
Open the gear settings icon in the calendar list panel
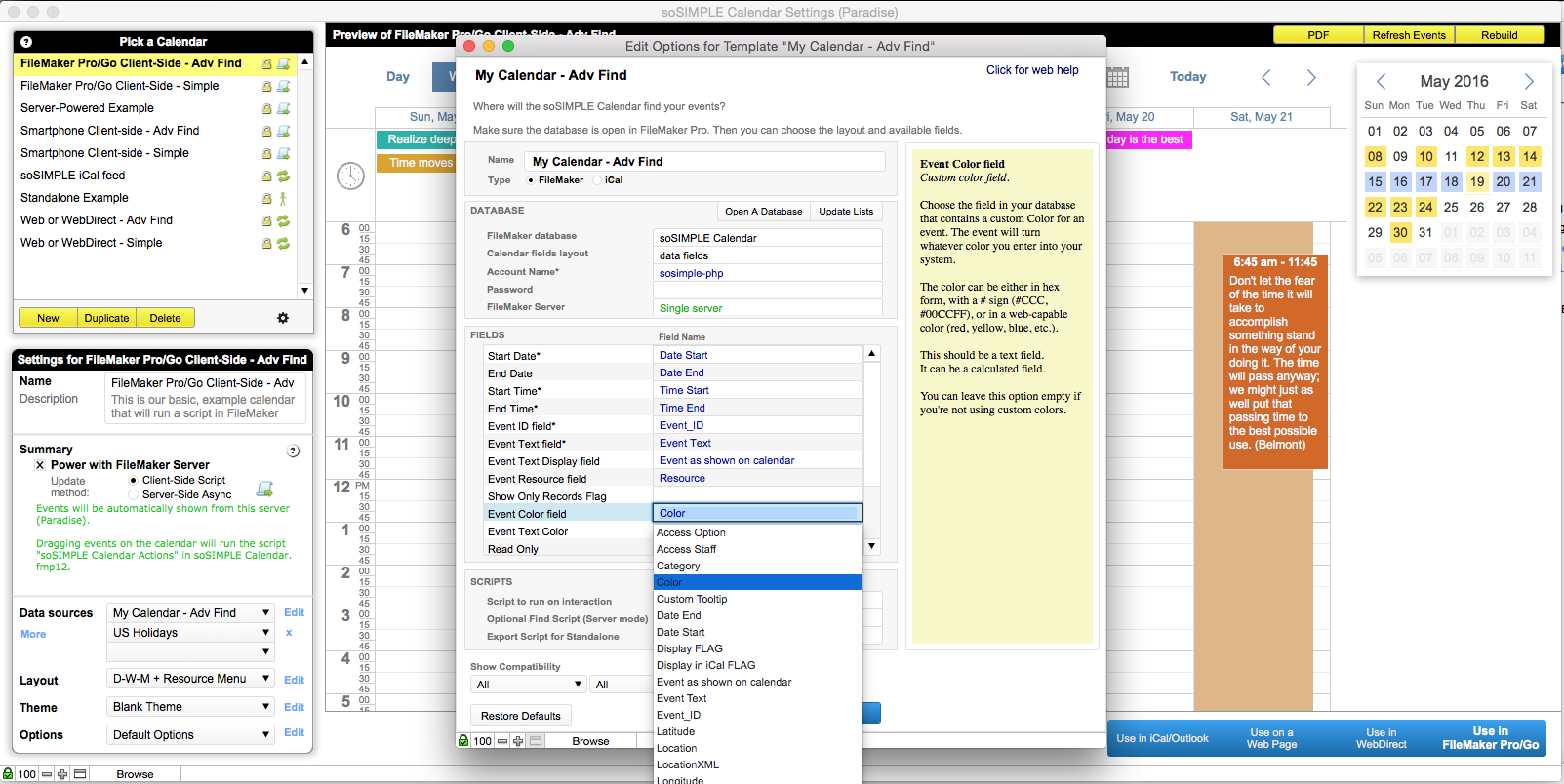283,318
